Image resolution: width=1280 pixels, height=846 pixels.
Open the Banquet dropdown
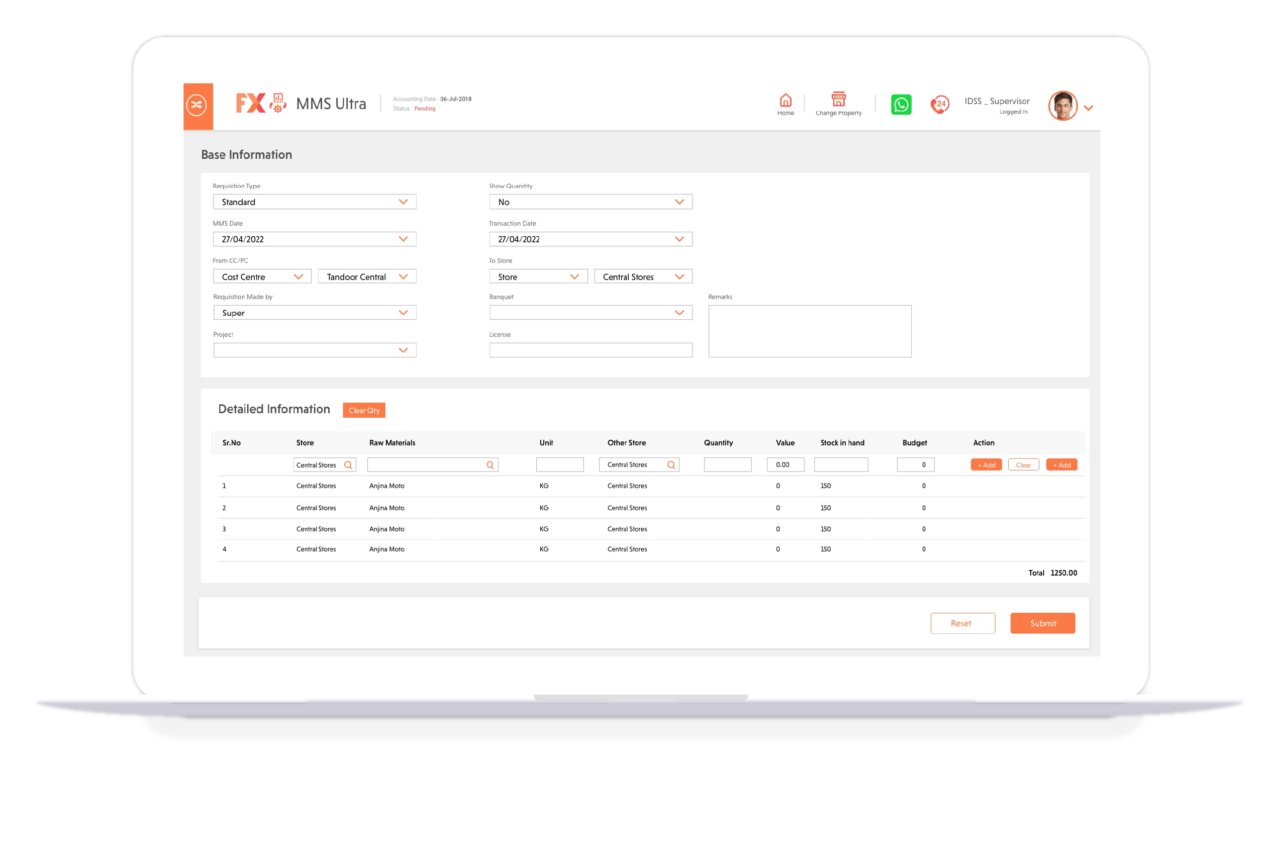[x=590, y=312]
